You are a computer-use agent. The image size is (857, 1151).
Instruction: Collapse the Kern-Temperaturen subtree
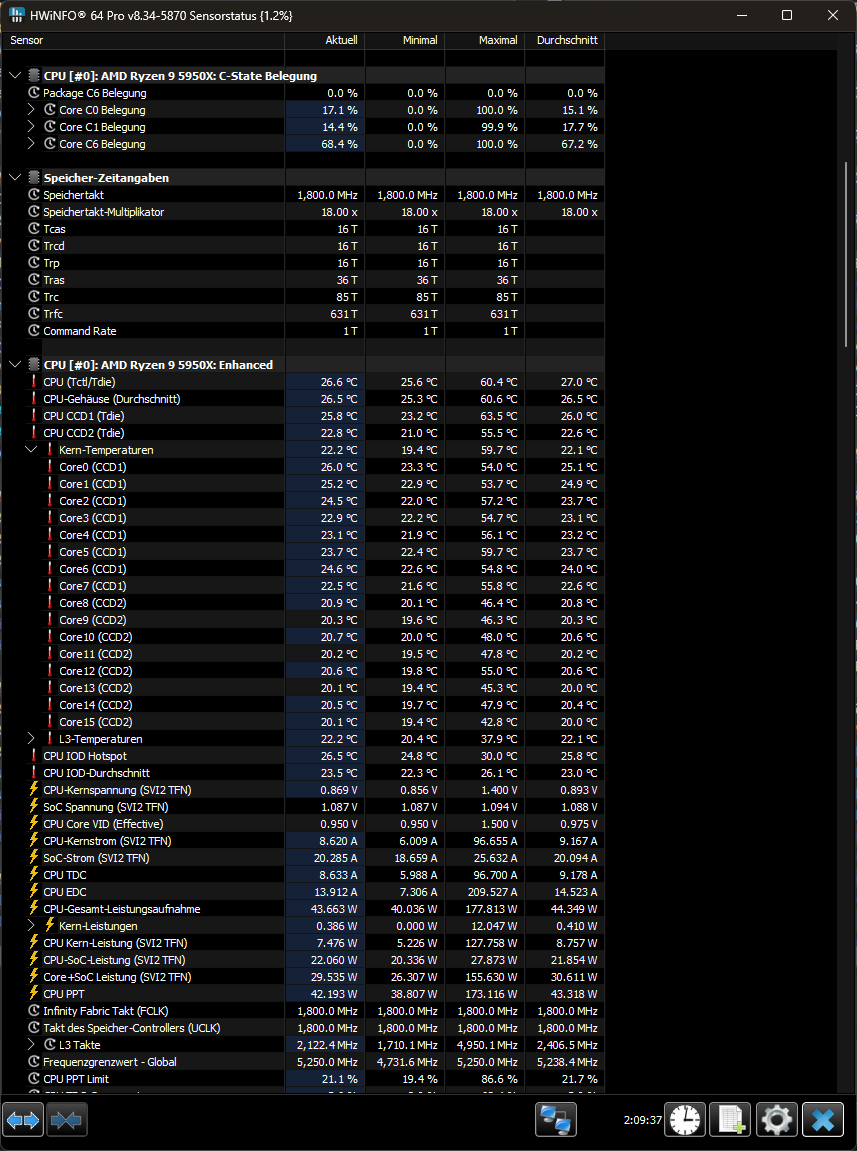[x=31, y=449]
